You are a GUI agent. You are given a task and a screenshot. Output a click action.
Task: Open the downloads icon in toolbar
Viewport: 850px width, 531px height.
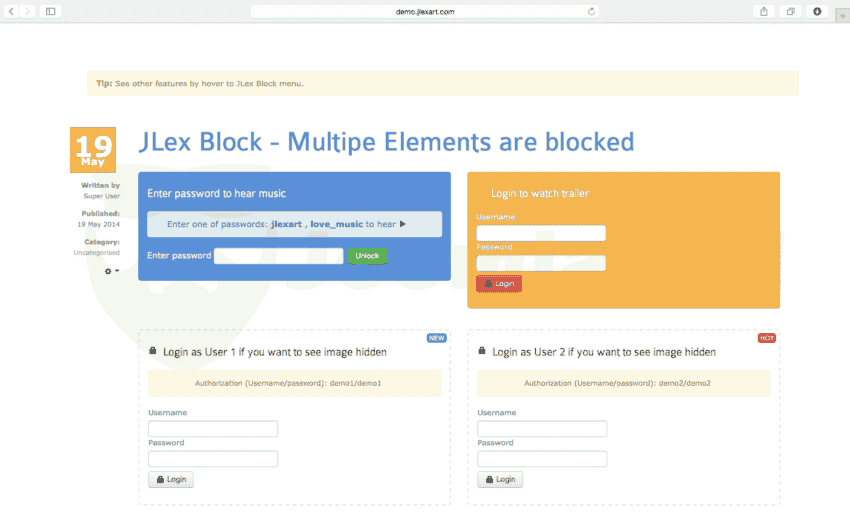coord(817,11)
